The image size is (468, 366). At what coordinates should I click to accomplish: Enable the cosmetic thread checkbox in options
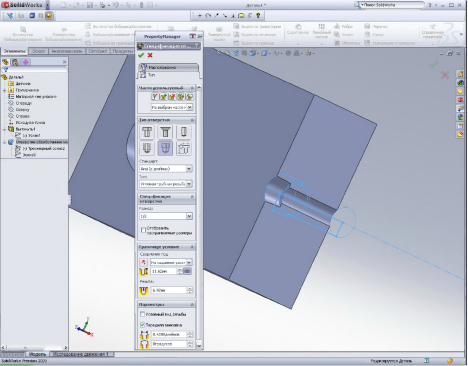(142, 314)
